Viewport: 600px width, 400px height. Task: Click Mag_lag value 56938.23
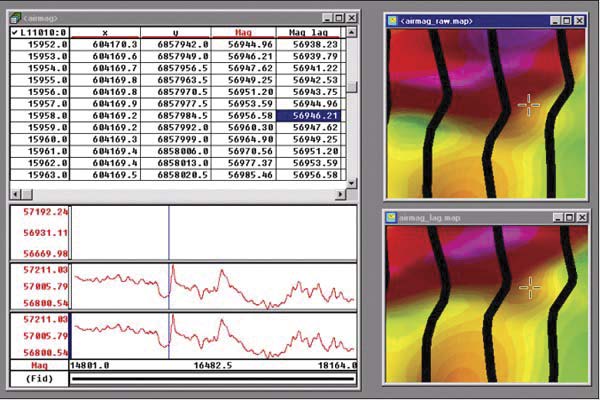[x=315, y=44]
